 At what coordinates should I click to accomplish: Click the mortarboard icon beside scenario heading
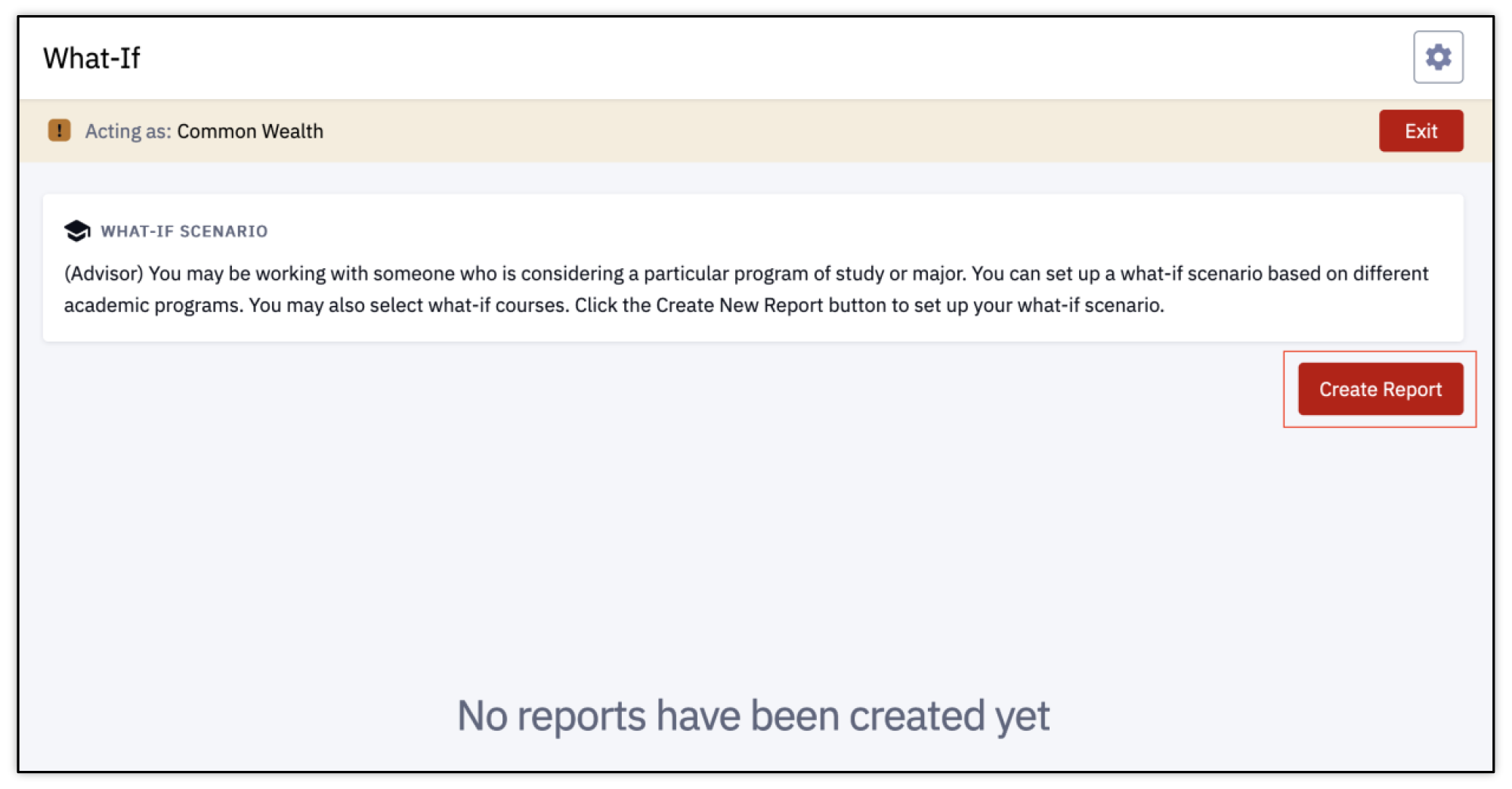tap(77, 231)
